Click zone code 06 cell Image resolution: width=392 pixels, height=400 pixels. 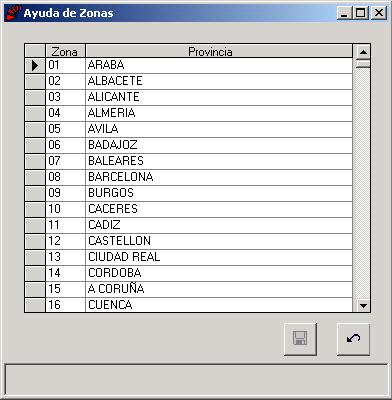pos(65,145)
